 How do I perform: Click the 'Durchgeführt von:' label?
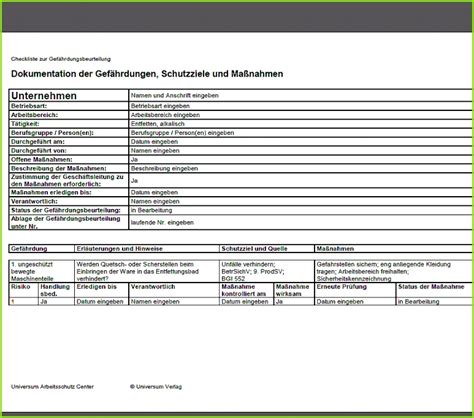[x=39, y=151]
